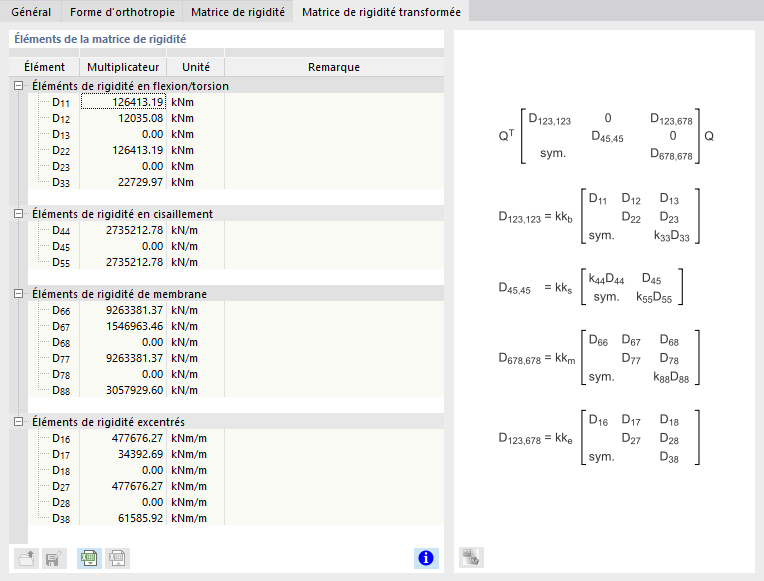Click the blue info icon
764x581 pixels.
click(x=426, y=559)
